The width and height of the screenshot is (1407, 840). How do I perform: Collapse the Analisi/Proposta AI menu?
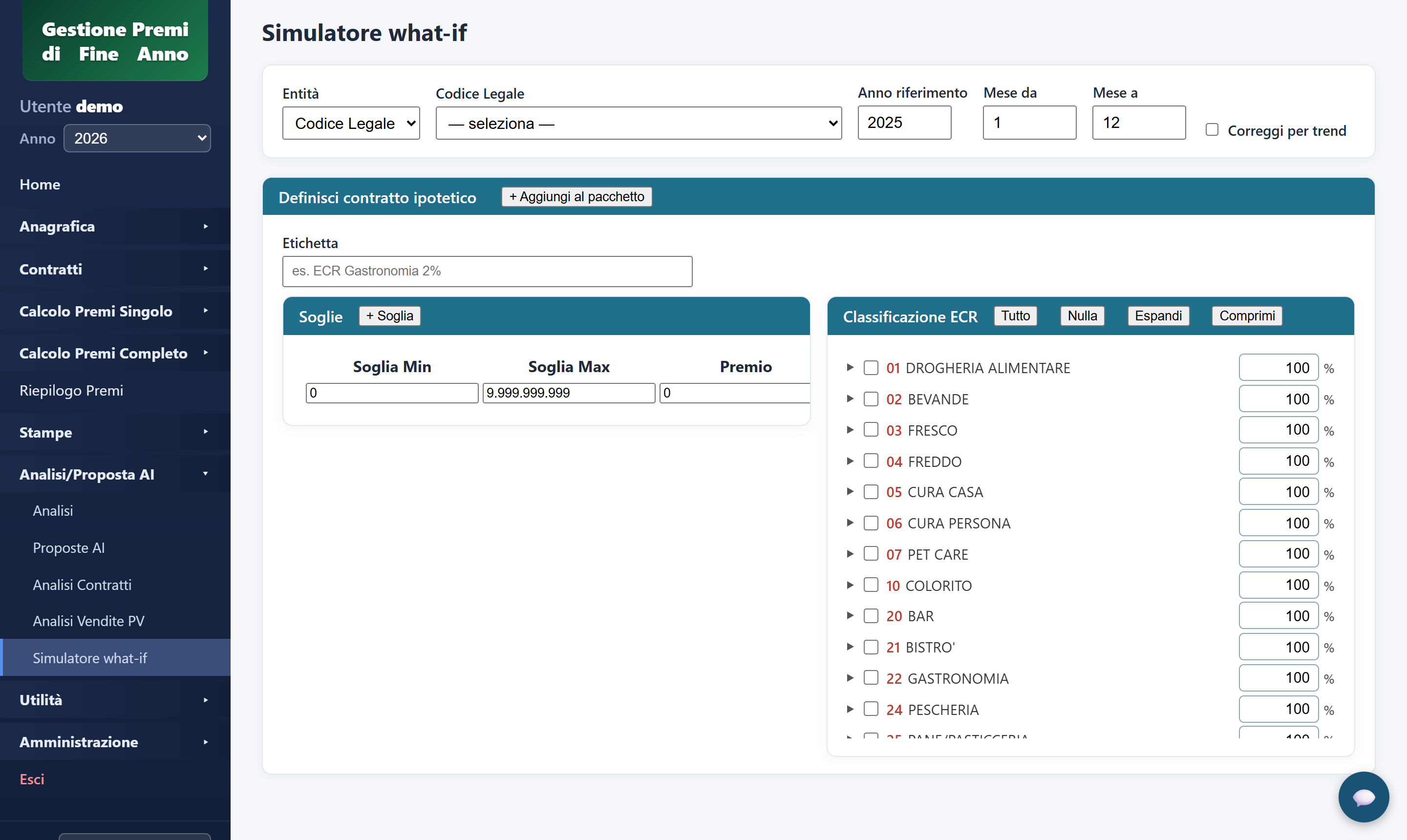pyautogui.click(x=115, y=474)
